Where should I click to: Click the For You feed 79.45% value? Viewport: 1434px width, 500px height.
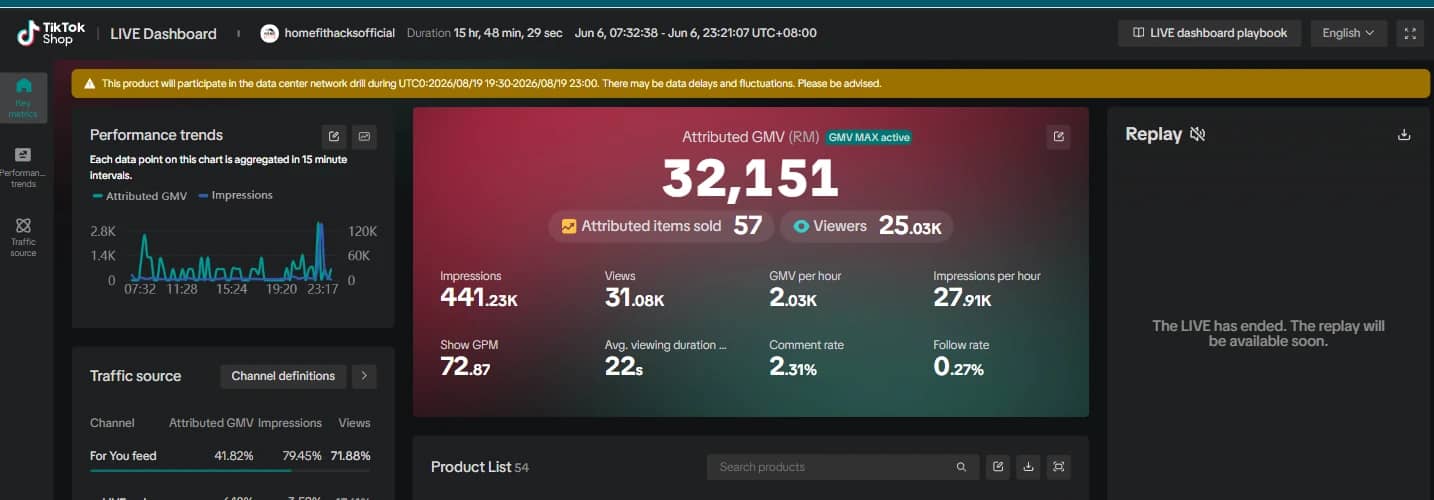pos(302,456)
